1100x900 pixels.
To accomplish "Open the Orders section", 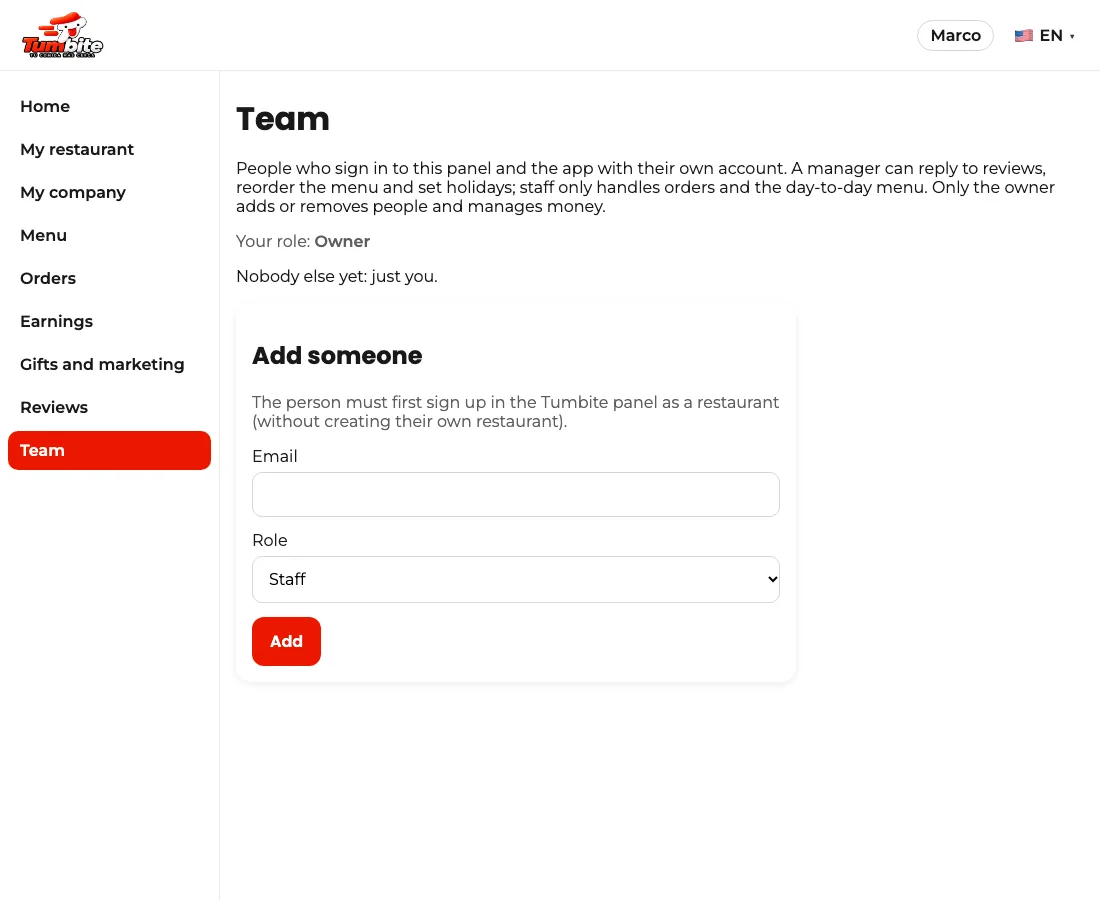I will 109,278.
